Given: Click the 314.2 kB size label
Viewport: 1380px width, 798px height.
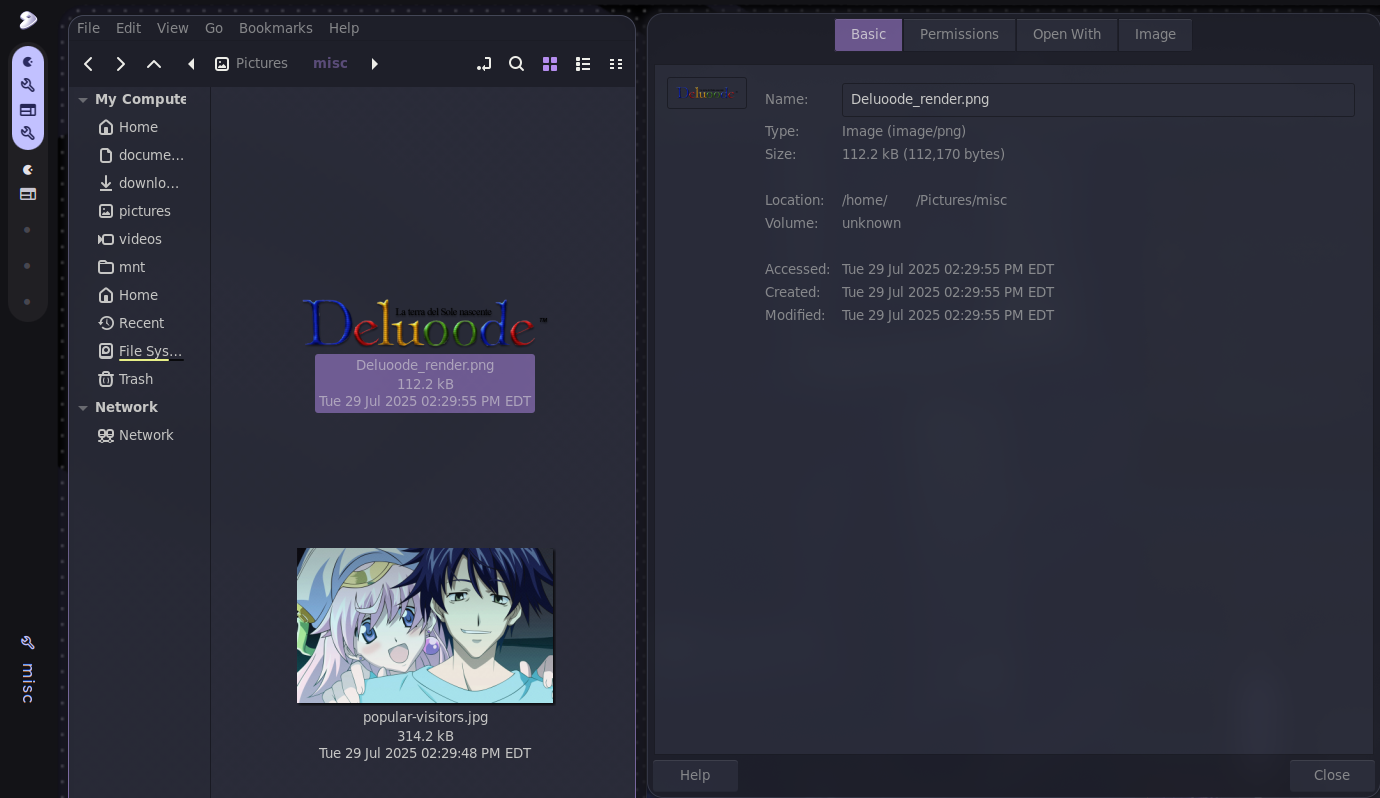Looking at the screenshot, I should 425,736.
